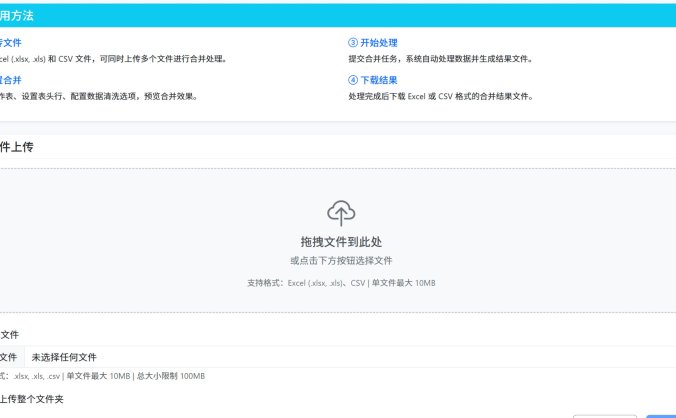The image size is (676, 418).
Task: Click the cloud upload icon
Action: click(x=341, y=213)
